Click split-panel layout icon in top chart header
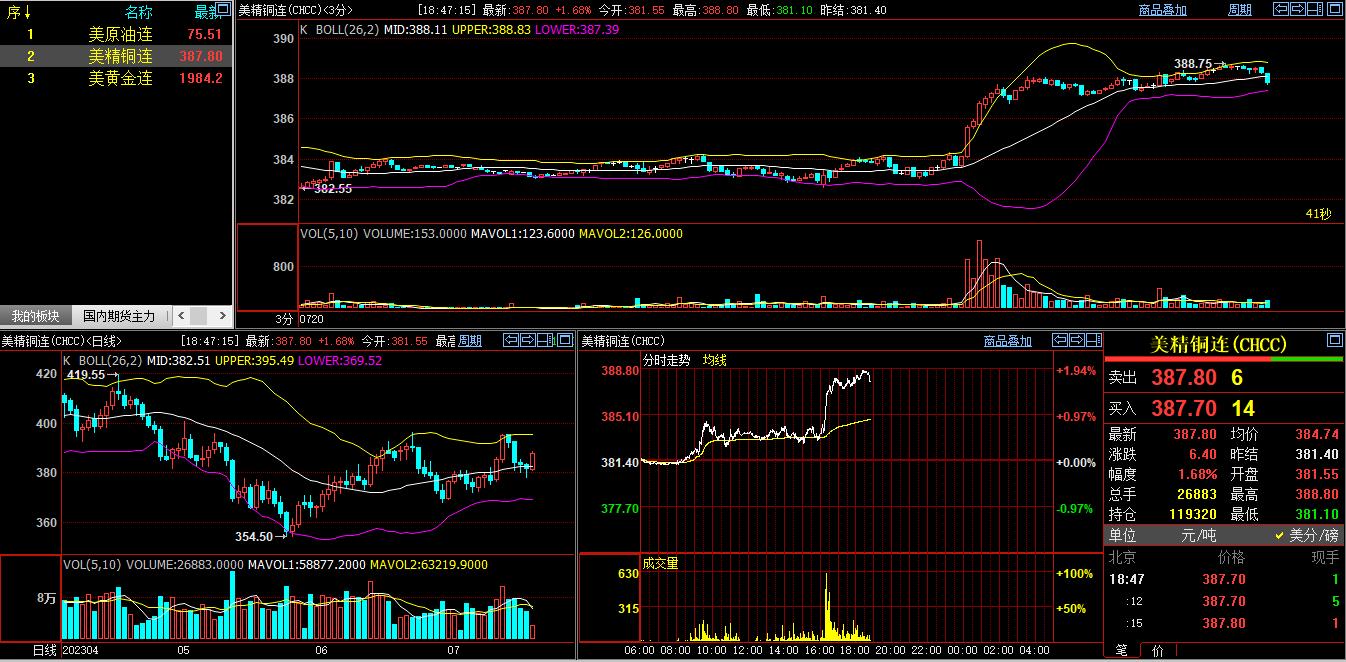 click(x=1314, y=10)
